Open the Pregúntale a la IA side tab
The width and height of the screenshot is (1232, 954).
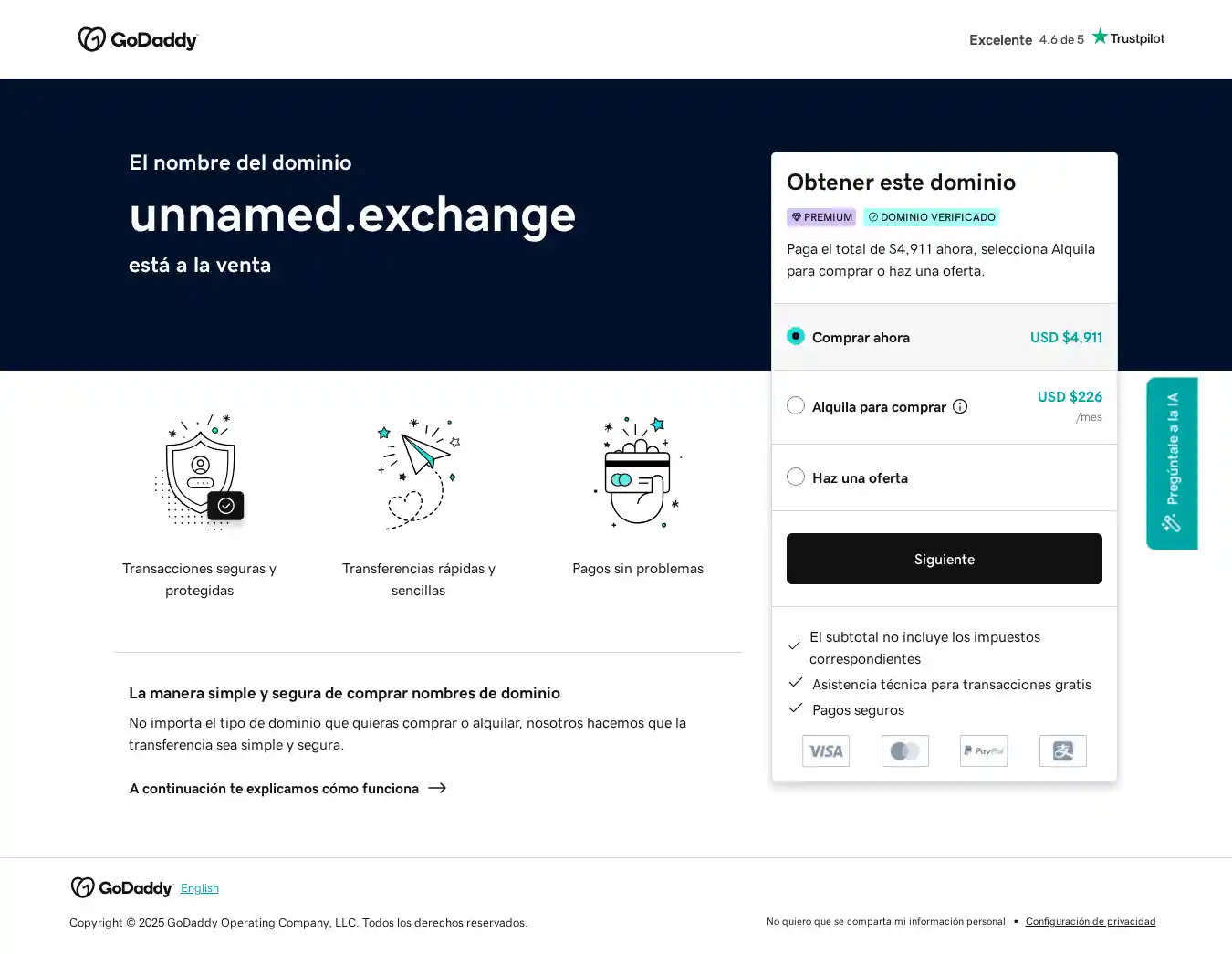point(1172,463)
